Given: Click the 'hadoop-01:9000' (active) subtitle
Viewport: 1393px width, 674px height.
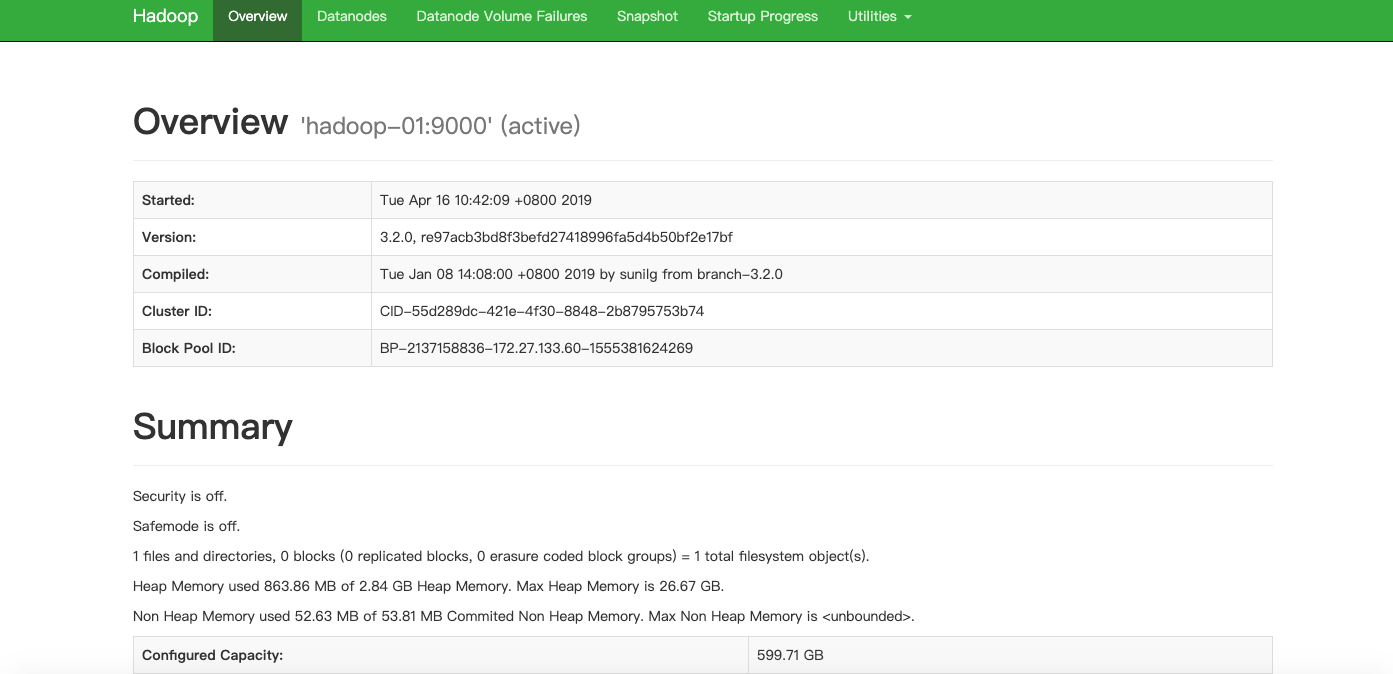Looking at the screenshot, I should [x=440, y=126].
